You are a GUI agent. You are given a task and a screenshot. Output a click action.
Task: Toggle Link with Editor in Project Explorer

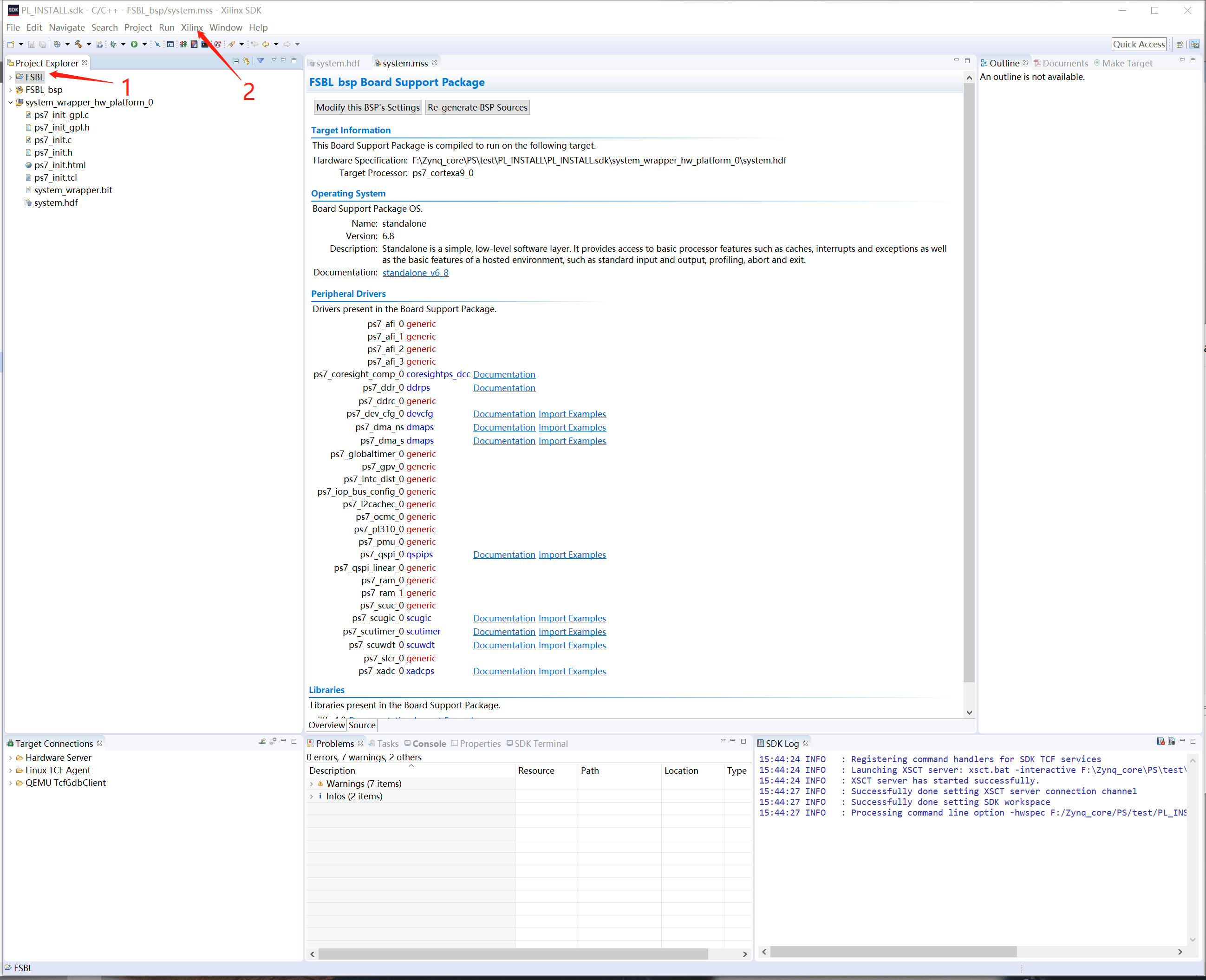(247, 61)
